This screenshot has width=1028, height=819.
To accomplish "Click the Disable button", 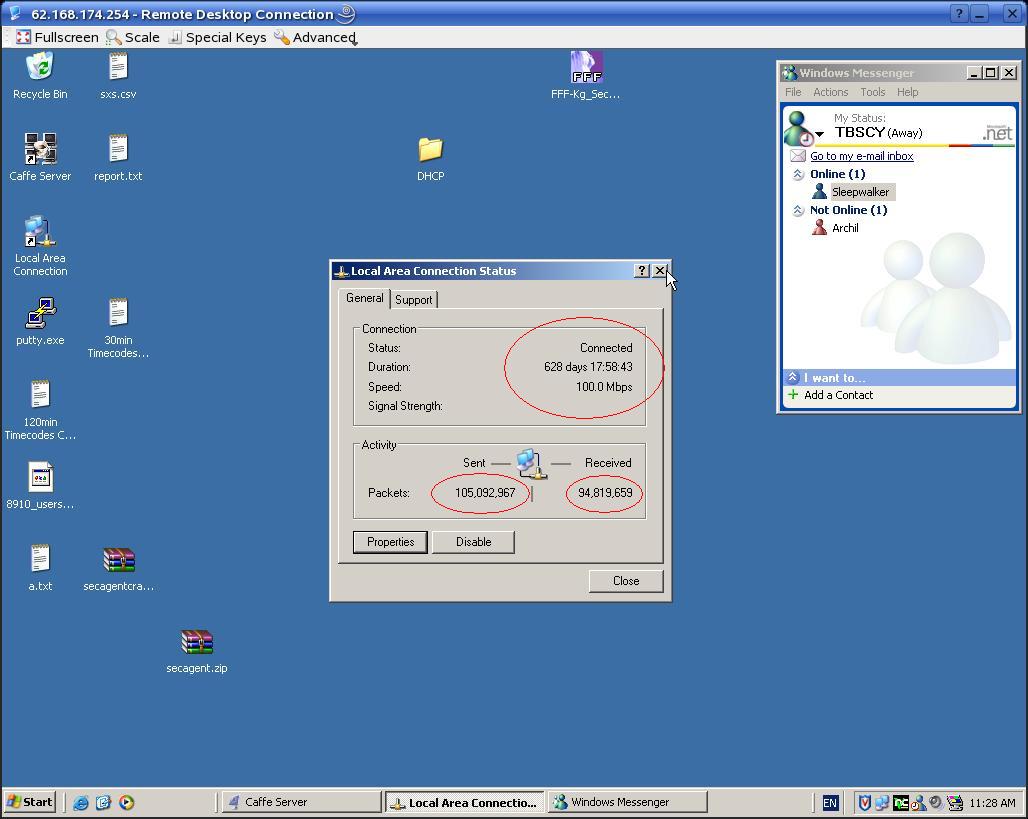I will coord(473,542).
